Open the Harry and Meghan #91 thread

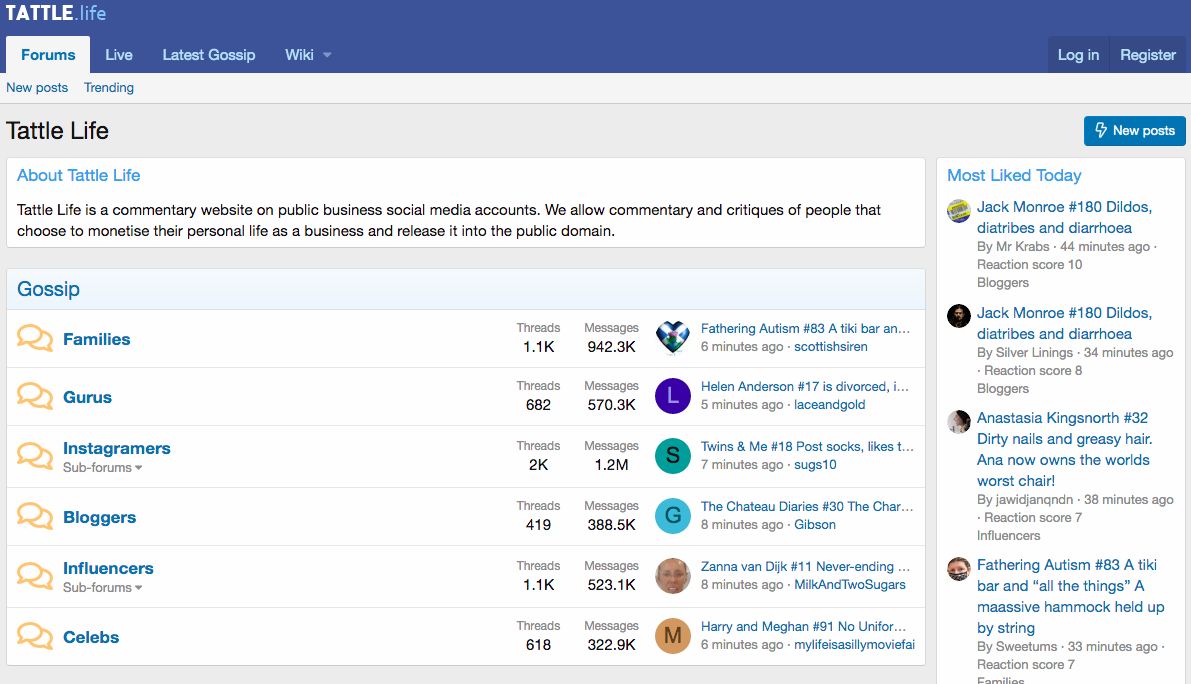click(807, 626)
